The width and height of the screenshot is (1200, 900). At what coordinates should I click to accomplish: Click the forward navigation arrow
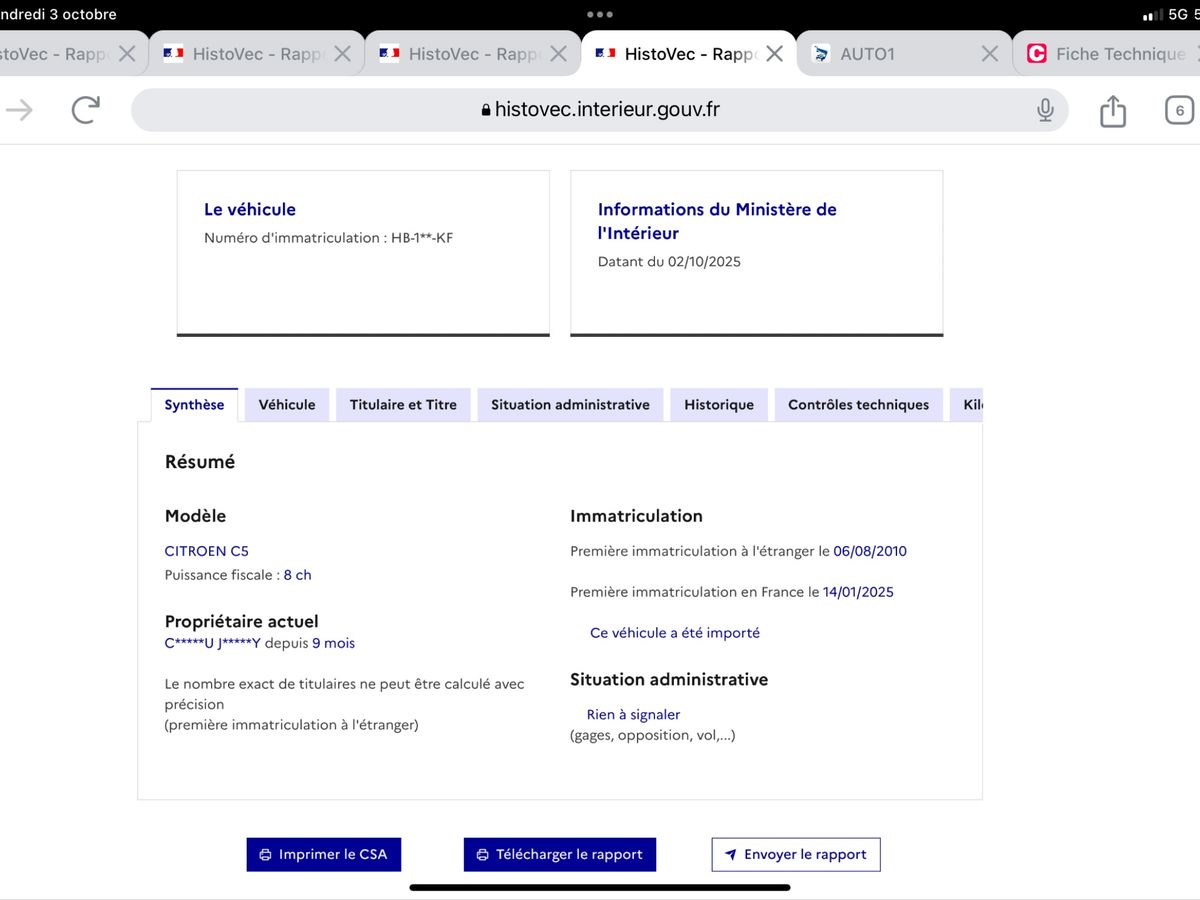pyautogui.click(x=18, y=110)
